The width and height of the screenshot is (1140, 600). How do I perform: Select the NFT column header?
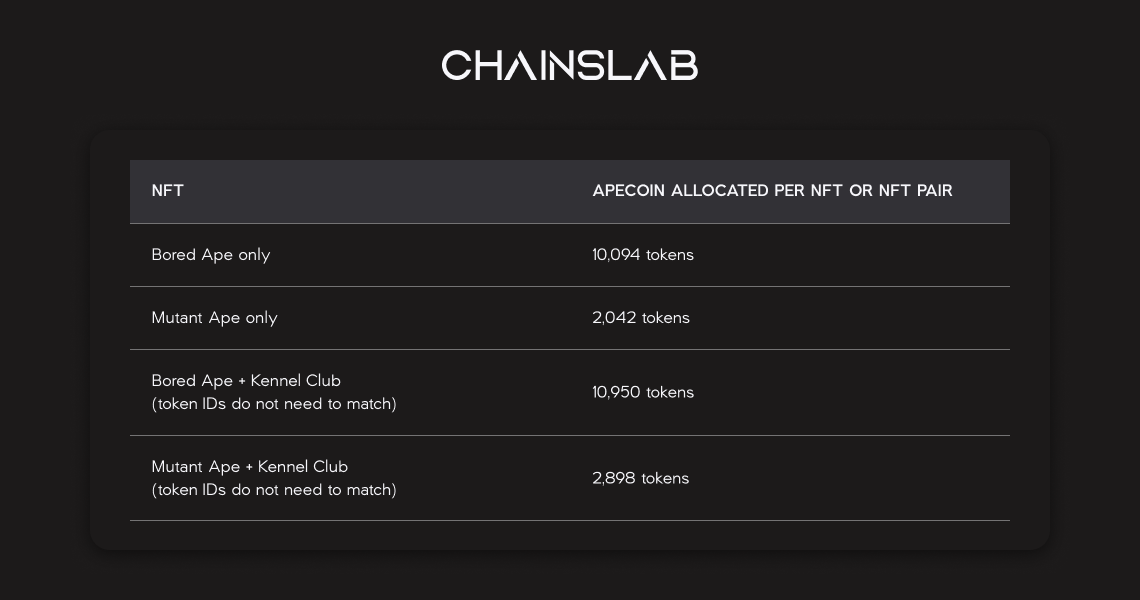(x=168, y=191)
